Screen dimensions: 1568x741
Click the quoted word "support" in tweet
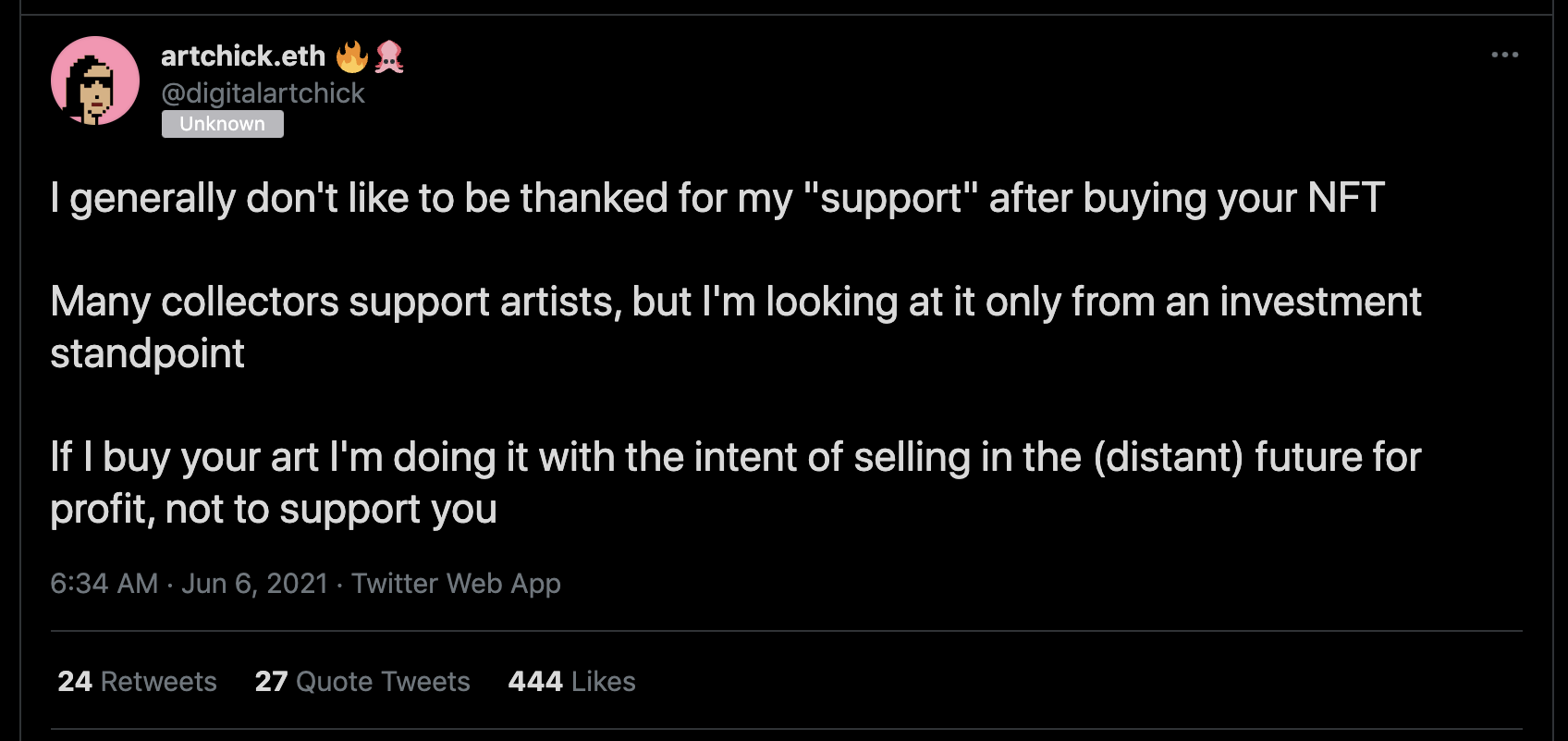[890, 198]
